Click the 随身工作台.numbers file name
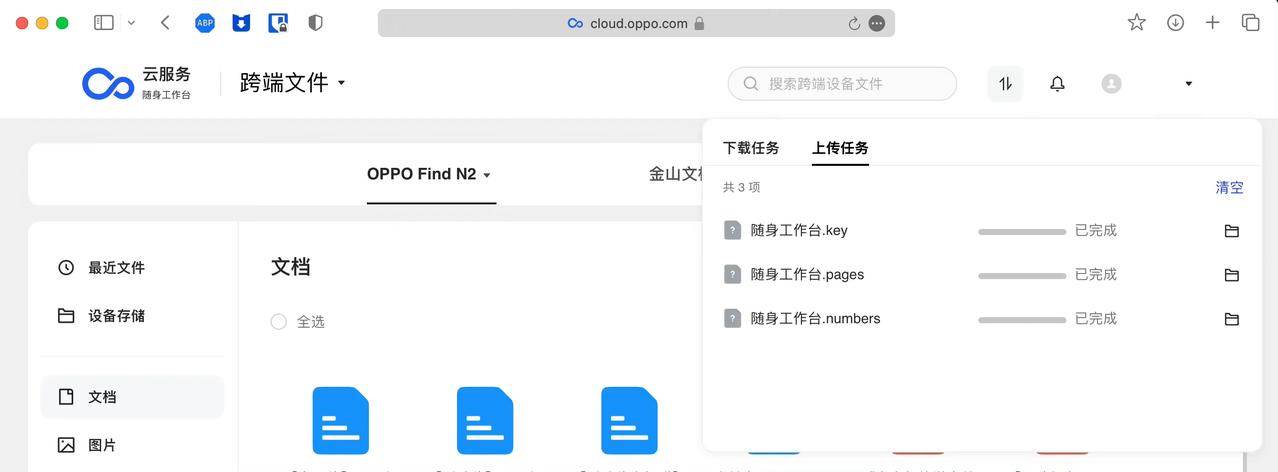1278x472 pixels. point(815,318)
